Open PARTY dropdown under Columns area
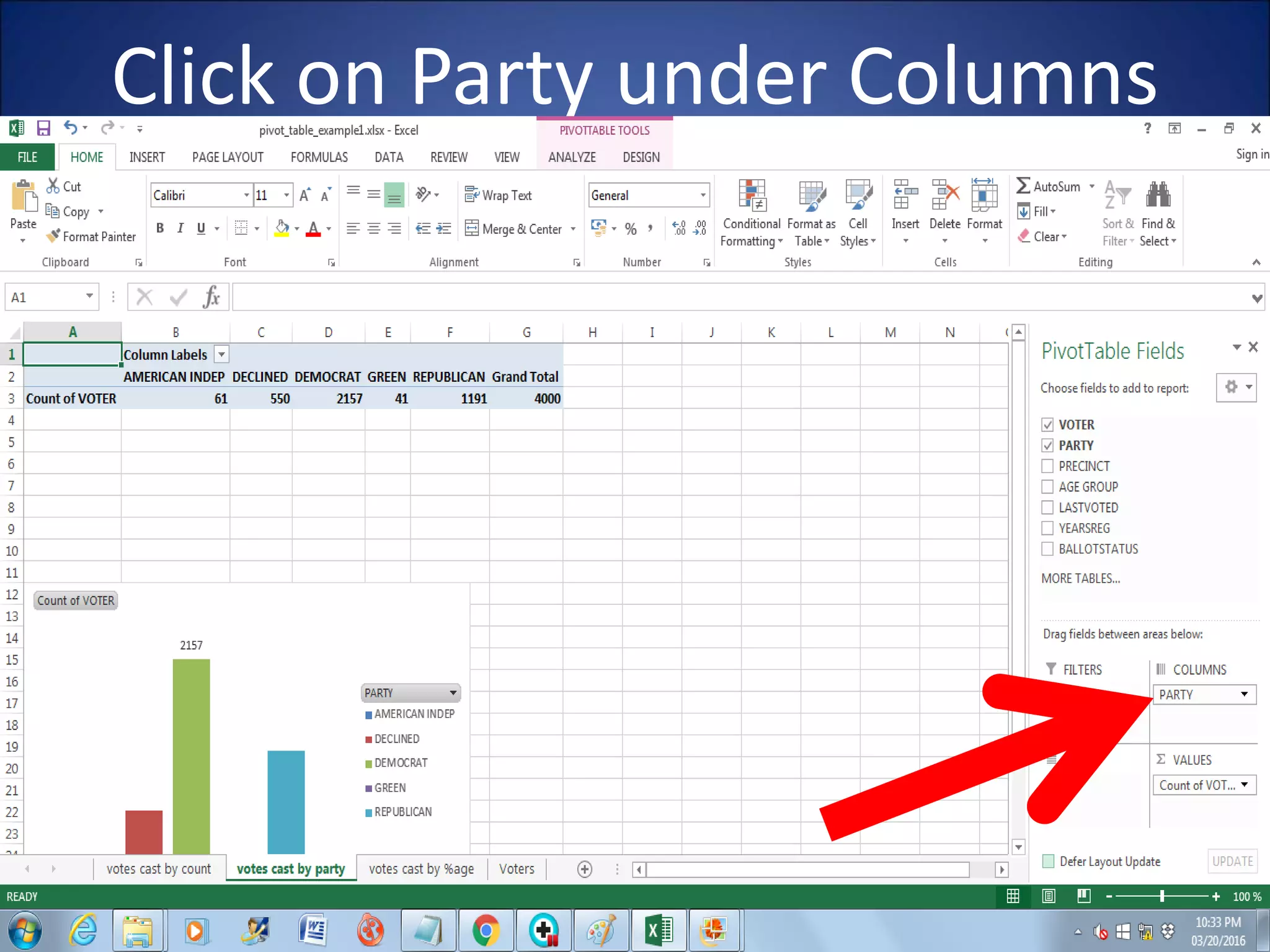The height and width of the screenshot is (952, 1270). (1244, 694)
